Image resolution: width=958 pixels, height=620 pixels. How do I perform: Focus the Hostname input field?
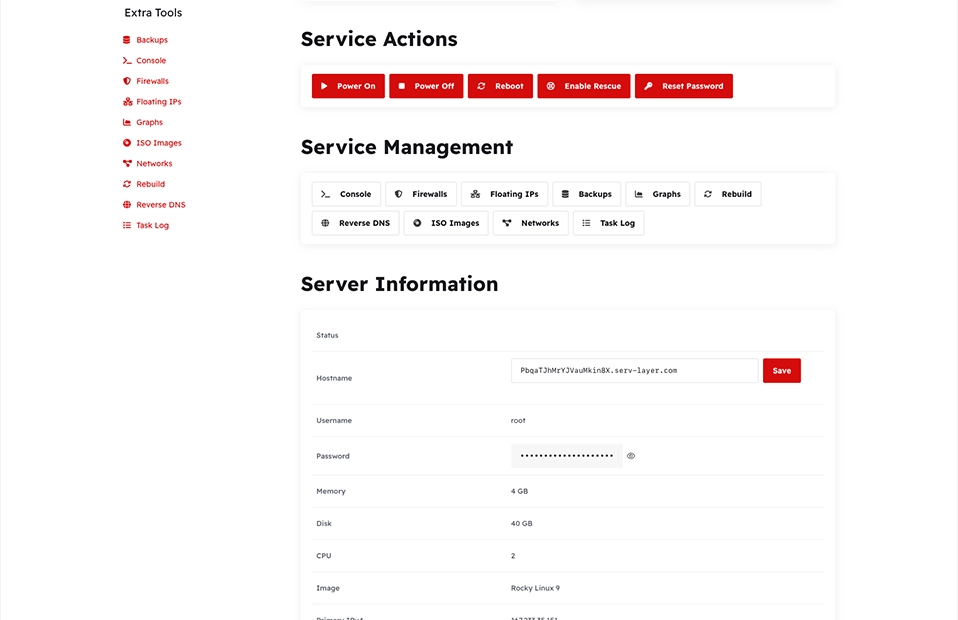tap(635, 371)
